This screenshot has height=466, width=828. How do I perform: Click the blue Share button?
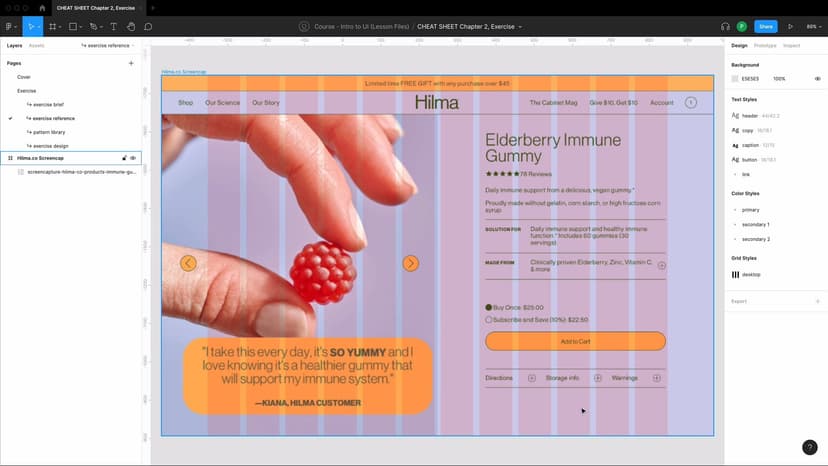click(x=766, y=26)
